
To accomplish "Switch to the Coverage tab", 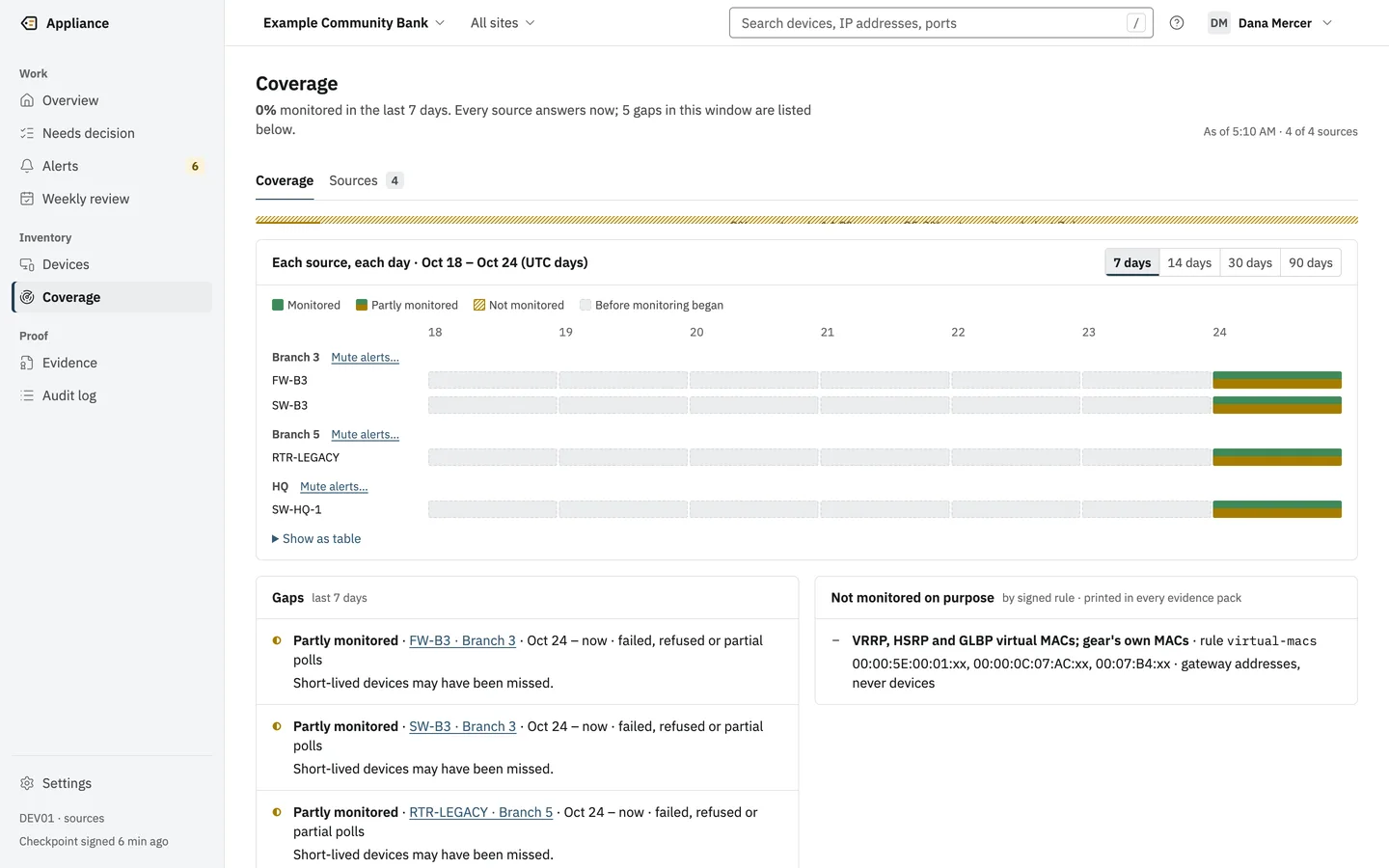I will click(x=285, y=180).
